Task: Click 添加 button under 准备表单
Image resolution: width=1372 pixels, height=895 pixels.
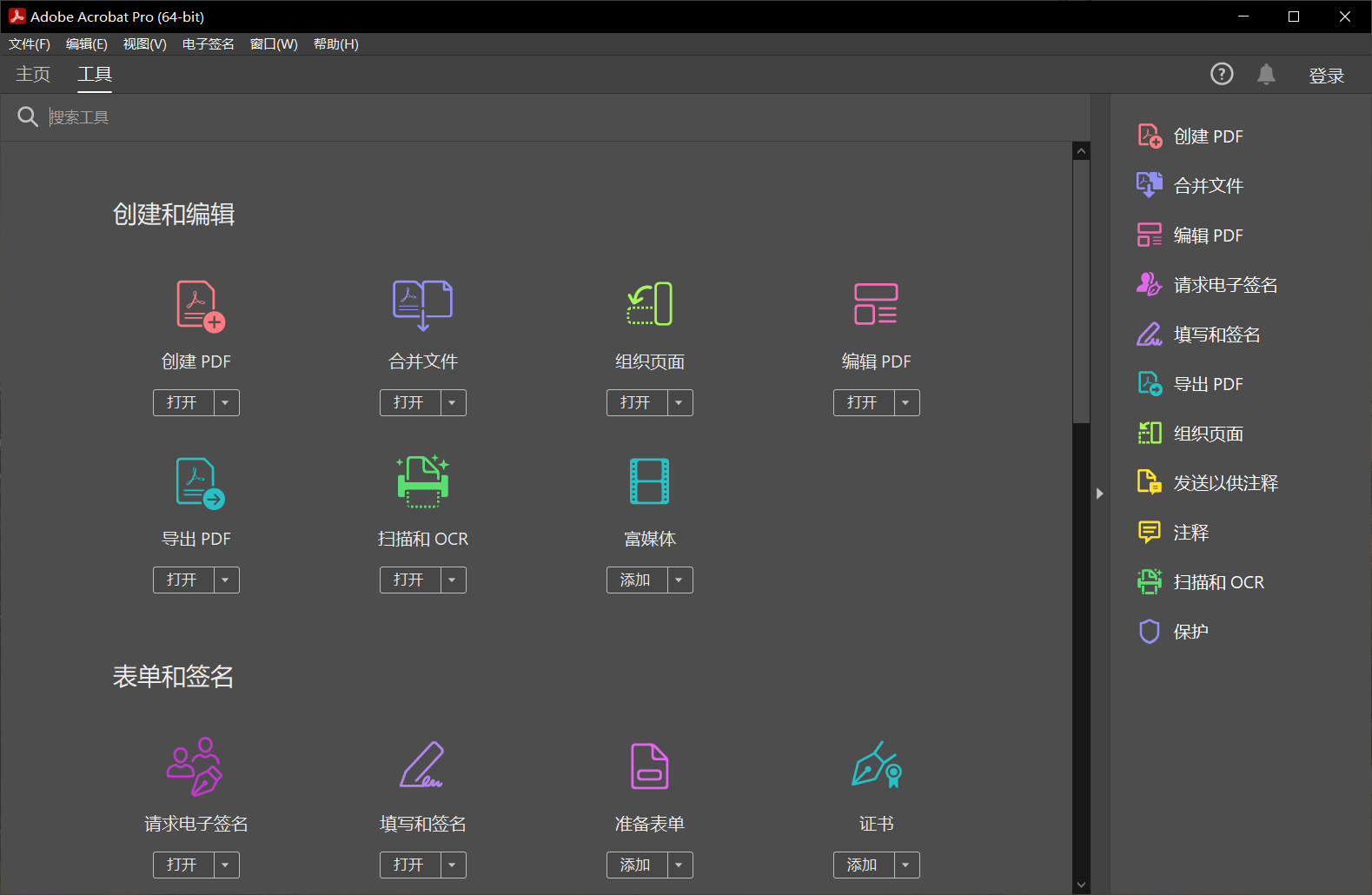Action: [636, 865]
